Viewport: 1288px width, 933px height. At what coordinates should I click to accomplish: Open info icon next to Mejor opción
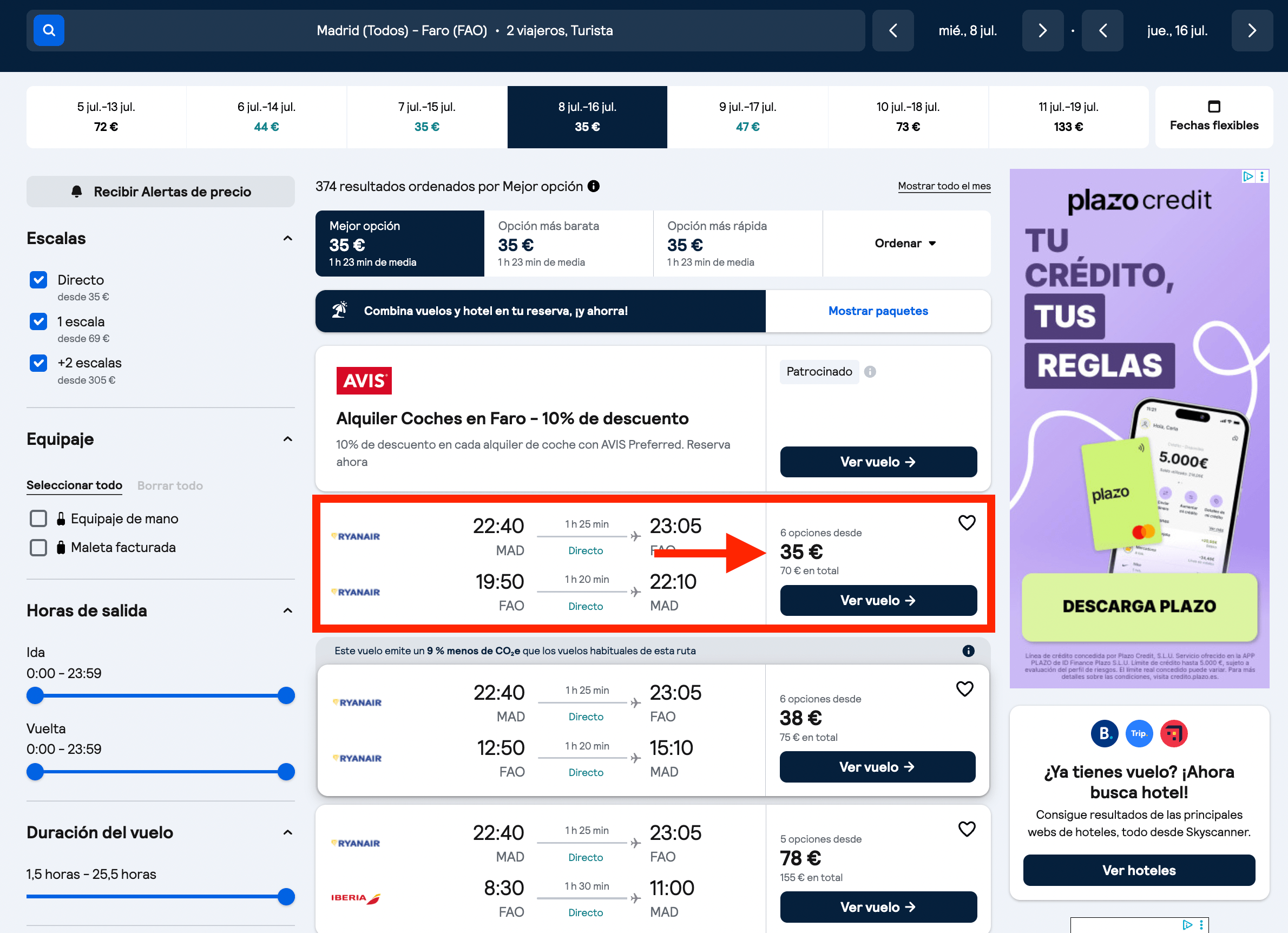pyautogui.click(x=594, y=186)
